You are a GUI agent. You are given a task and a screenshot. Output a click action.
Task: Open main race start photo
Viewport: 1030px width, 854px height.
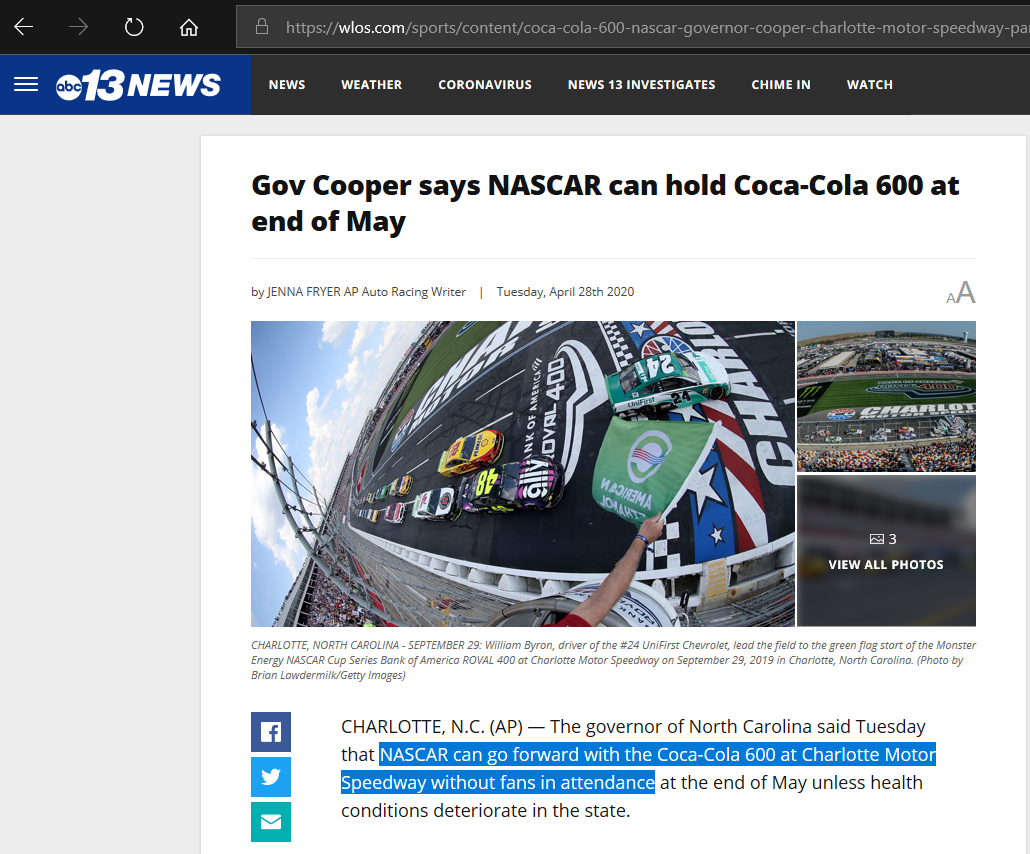coord(523,474)
